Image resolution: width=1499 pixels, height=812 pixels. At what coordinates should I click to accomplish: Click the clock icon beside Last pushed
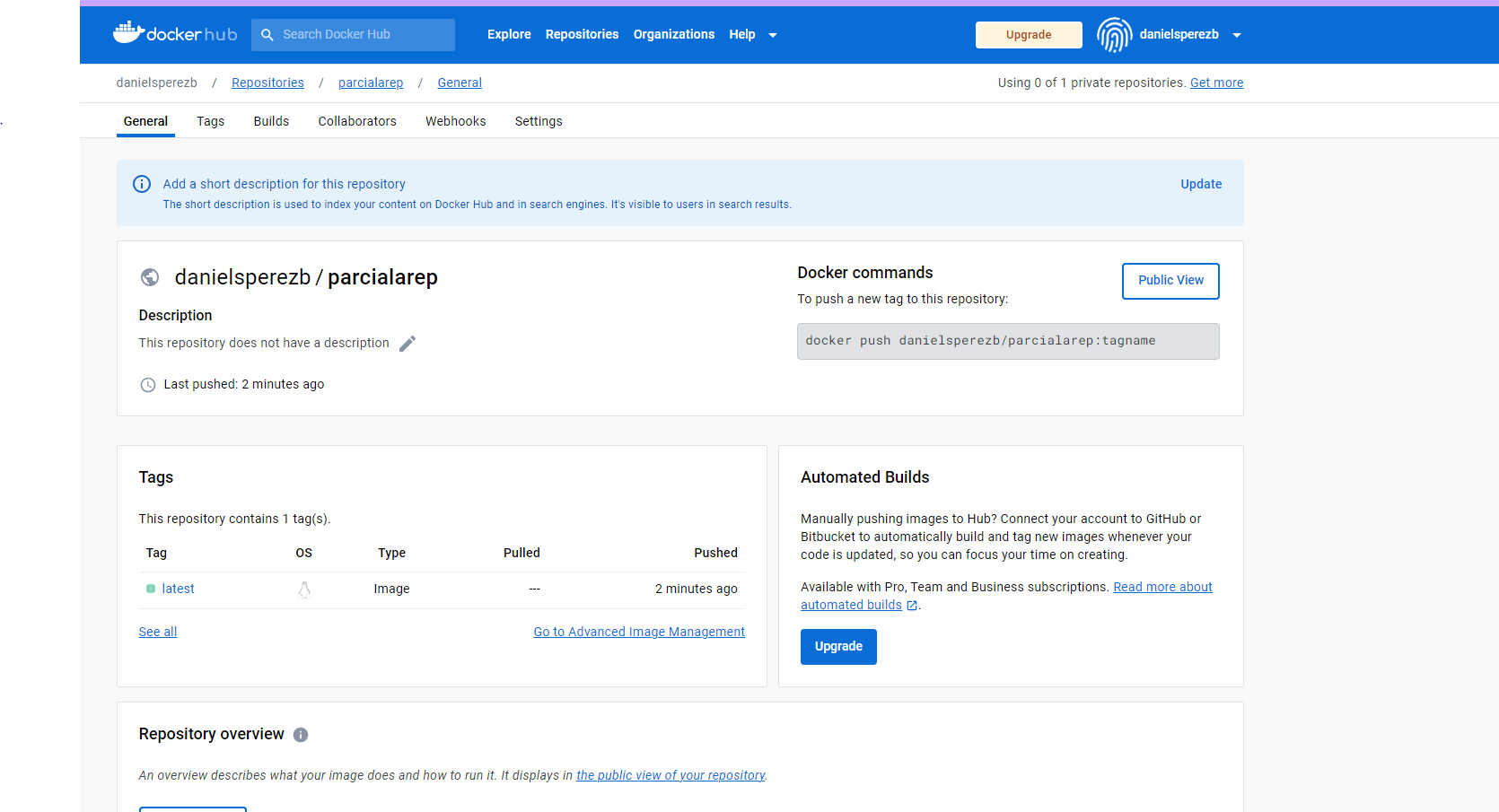click(147, 384)
